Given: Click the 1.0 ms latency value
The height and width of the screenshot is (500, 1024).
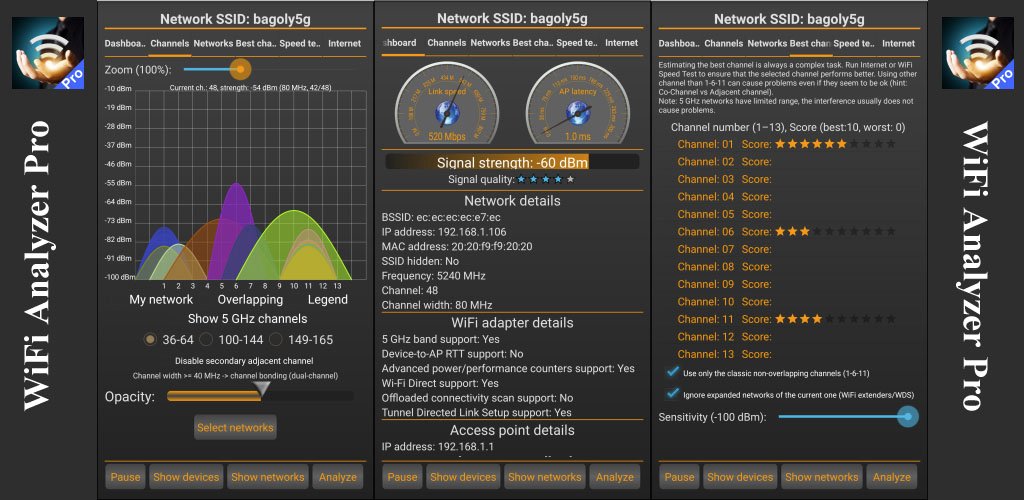Looking at the screenshot, I should click(577, 137).
